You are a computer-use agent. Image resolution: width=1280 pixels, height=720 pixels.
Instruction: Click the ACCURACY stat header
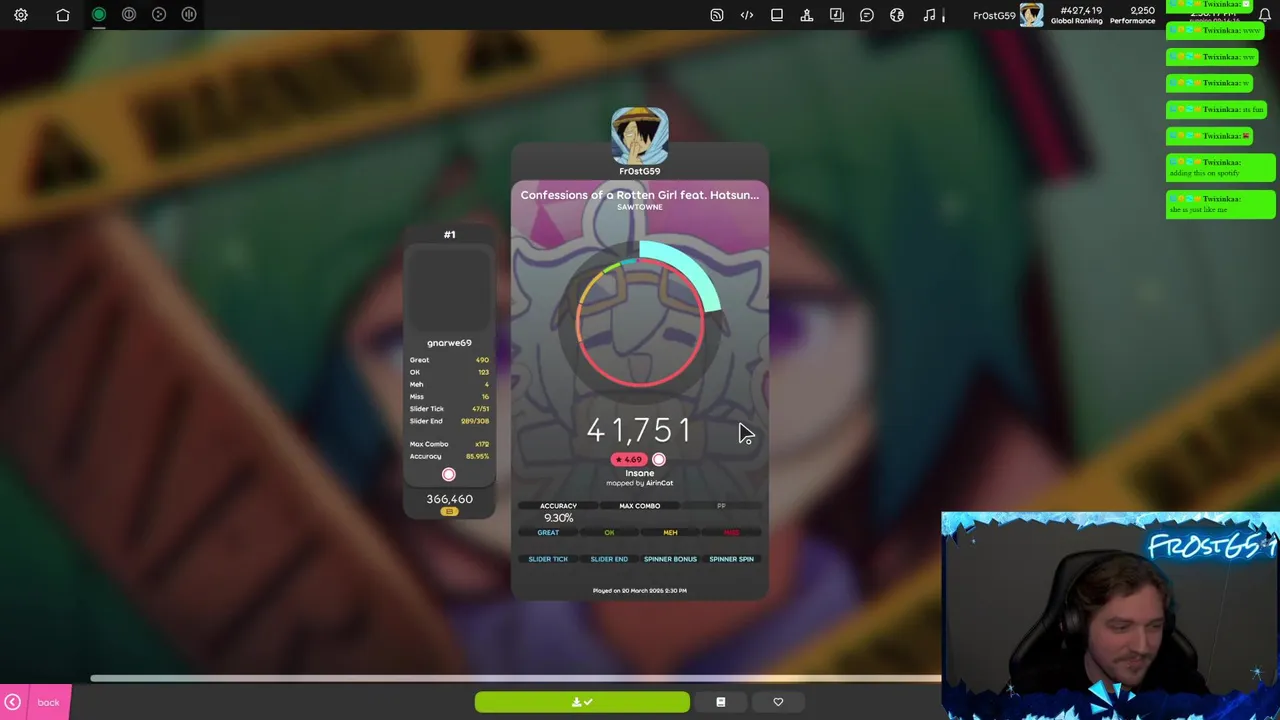558,506
